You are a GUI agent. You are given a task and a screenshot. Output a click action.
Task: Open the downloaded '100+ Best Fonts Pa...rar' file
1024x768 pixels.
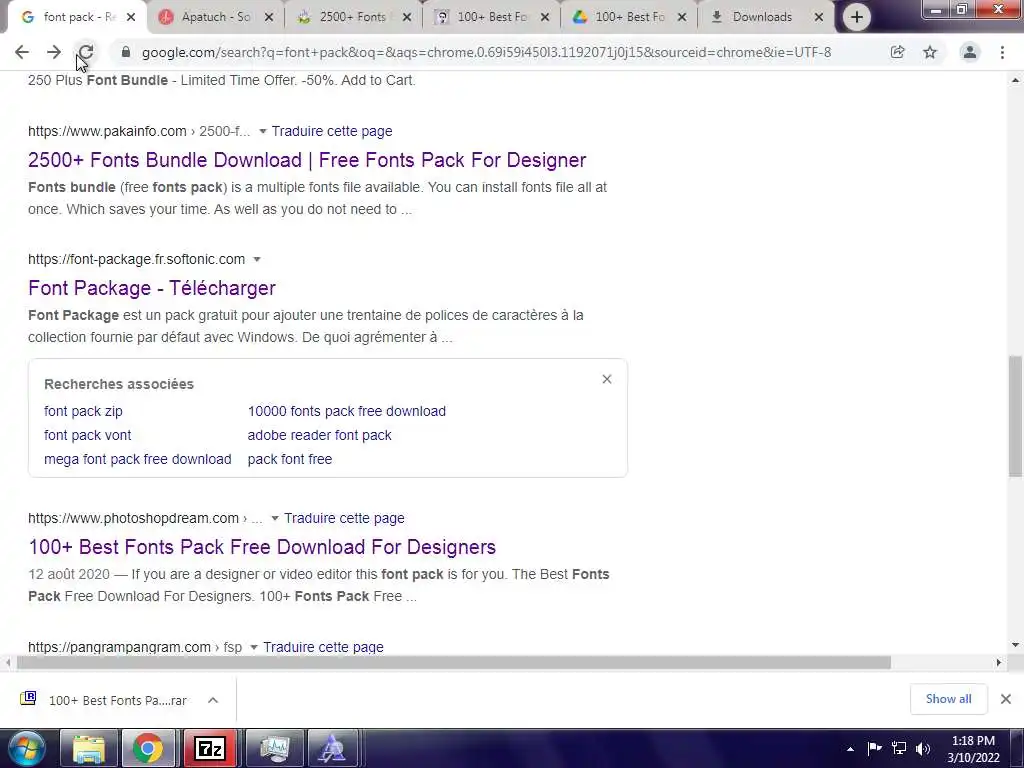click(118, 700)
